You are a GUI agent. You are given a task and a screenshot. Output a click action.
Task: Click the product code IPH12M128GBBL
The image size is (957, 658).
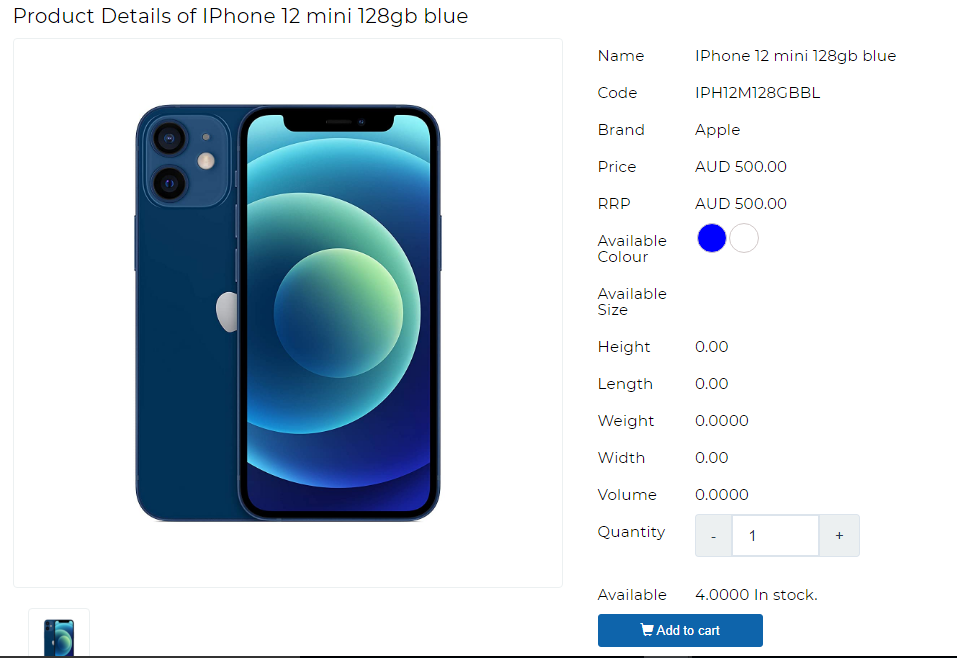[757, 93]
